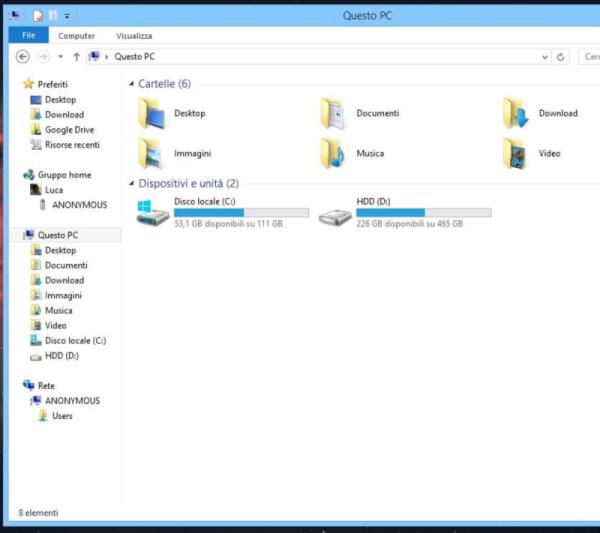Click the Up one level arrow

pyautogui.click(x=76, y=57)
